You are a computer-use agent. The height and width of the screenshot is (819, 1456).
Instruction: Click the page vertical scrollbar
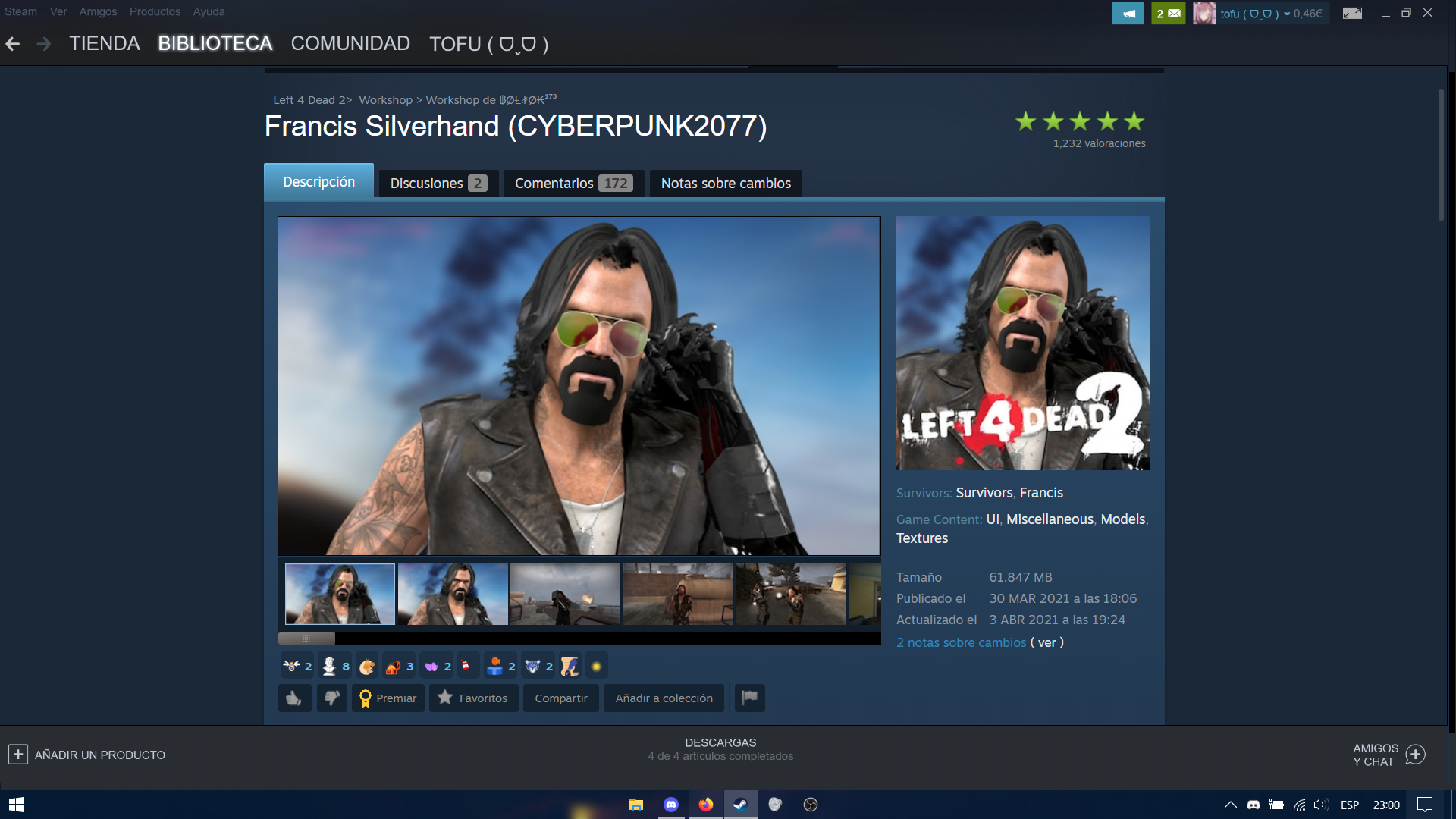point(1442,155)
